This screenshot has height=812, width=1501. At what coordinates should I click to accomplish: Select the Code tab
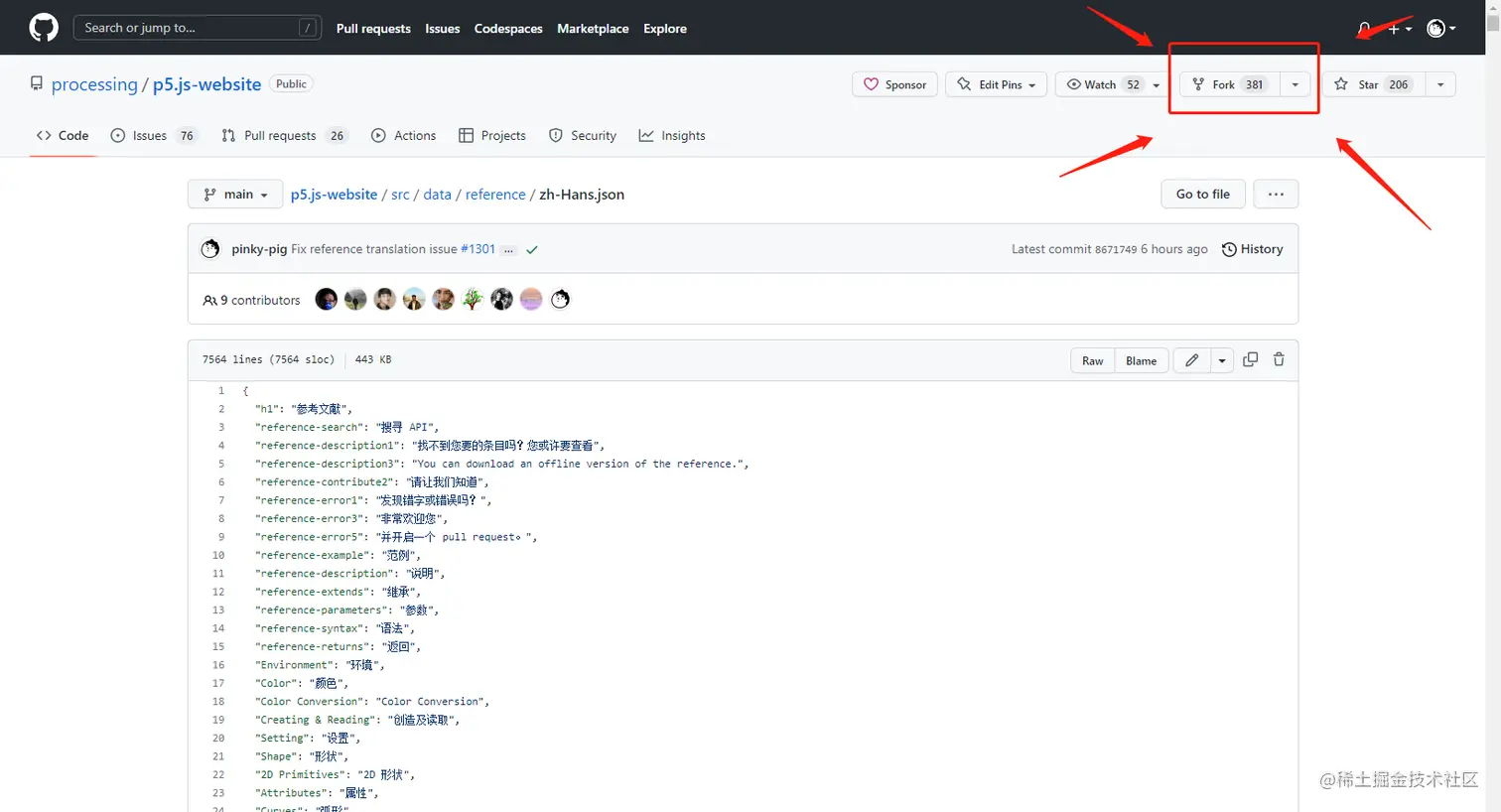(x=63, y=135)
